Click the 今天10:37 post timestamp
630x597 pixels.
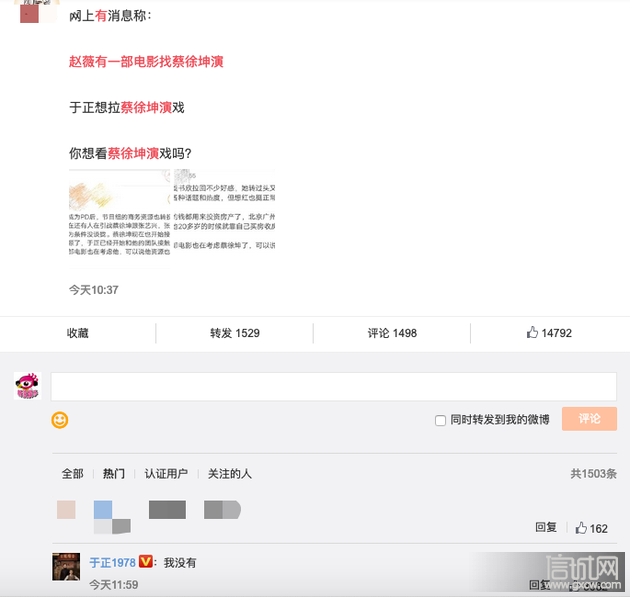pyautogui.click(x=94, y=290)
